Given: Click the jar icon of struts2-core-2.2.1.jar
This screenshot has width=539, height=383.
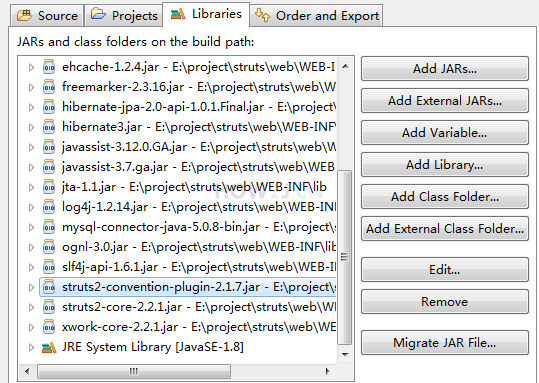Looking at the screenshot, I should click(49, 307).
